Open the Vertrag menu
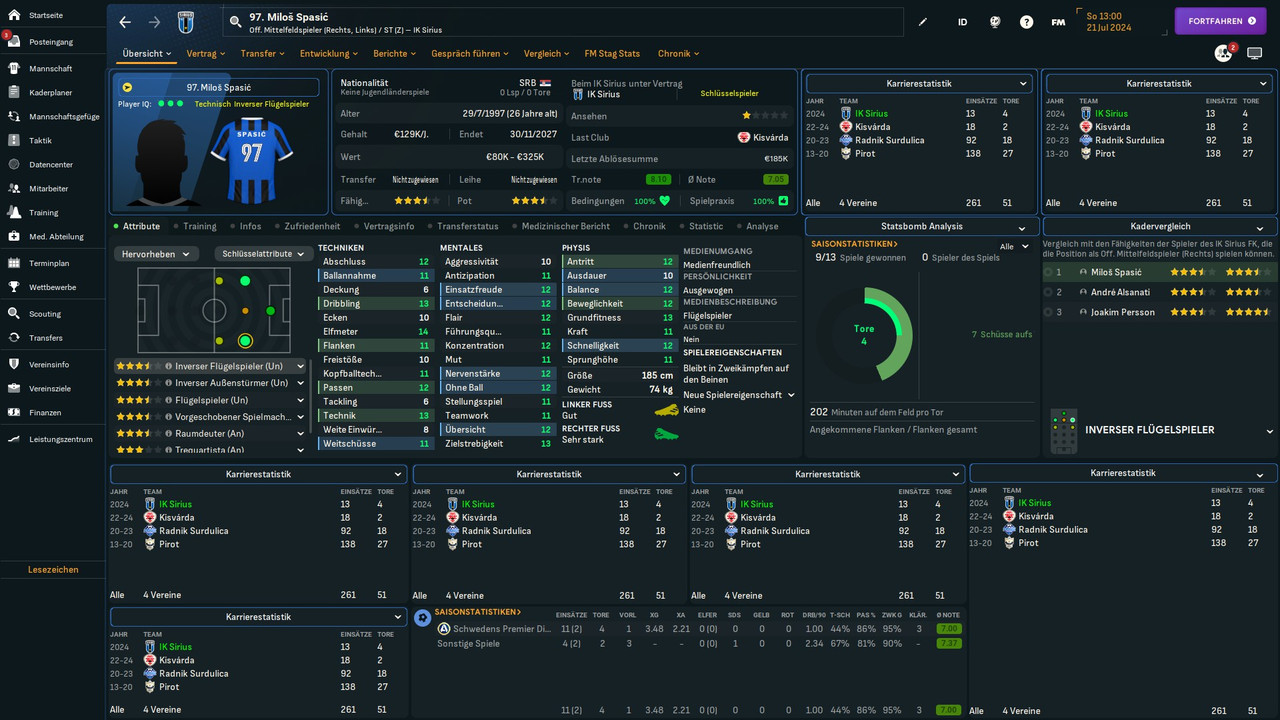The width and height of the screenshot is (1280, 720). [205, 54]
